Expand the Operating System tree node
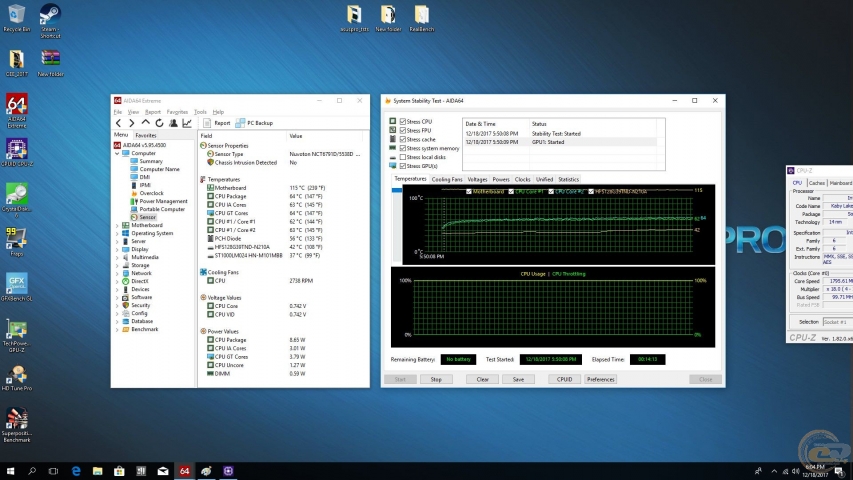Screen dimensions: 853x480 (x=117, y=233)
